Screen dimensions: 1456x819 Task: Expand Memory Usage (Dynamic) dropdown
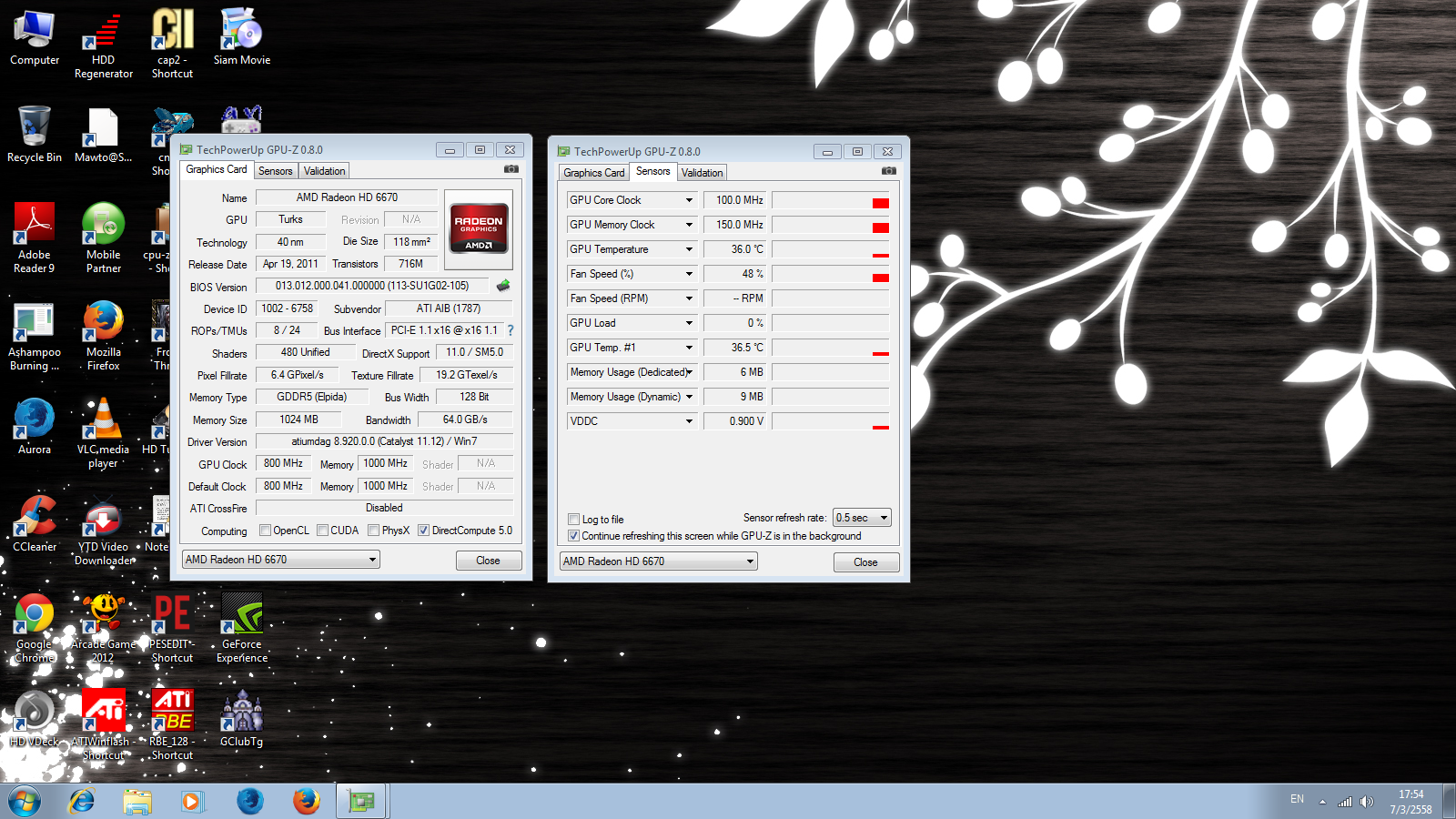tap(689, 397)
